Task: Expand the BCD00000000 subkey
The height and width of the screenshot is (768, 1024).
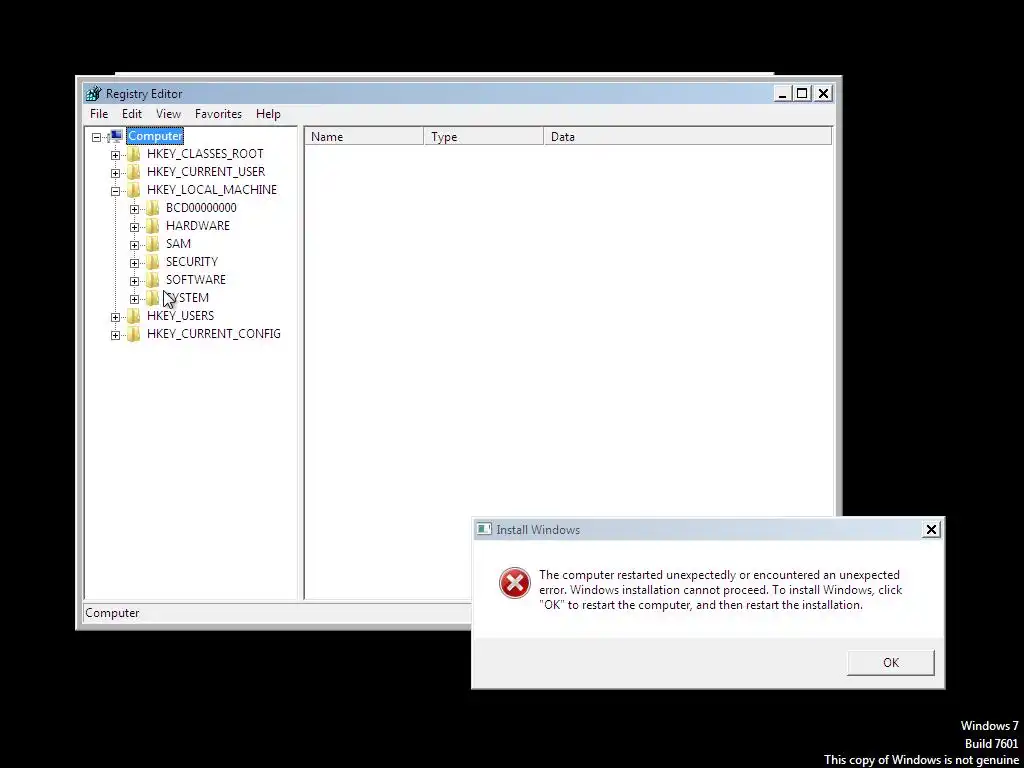Action: tap(135, 209)
